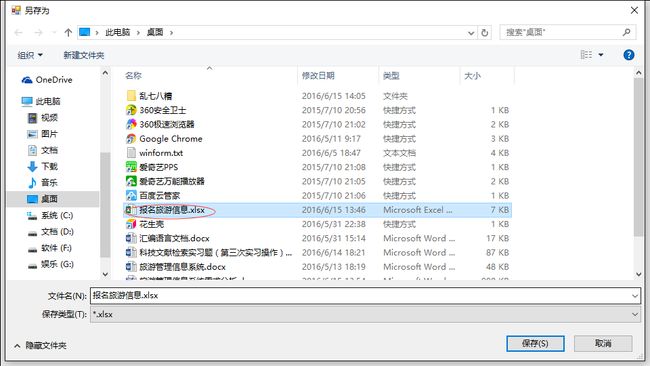Open 系统 (C:) drive

50,215
